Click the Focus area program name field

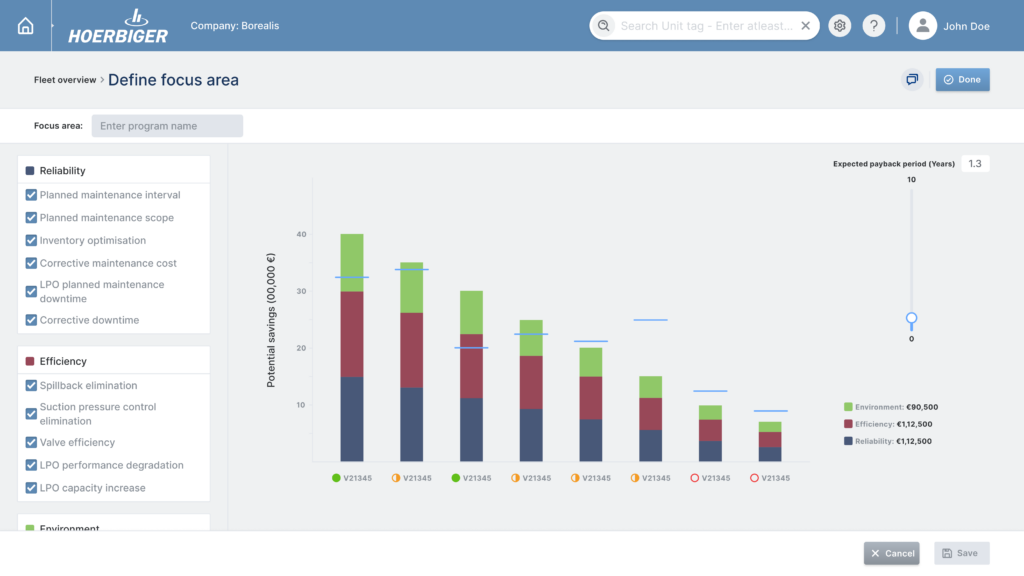pyautogui.click(x=167, y=126)
